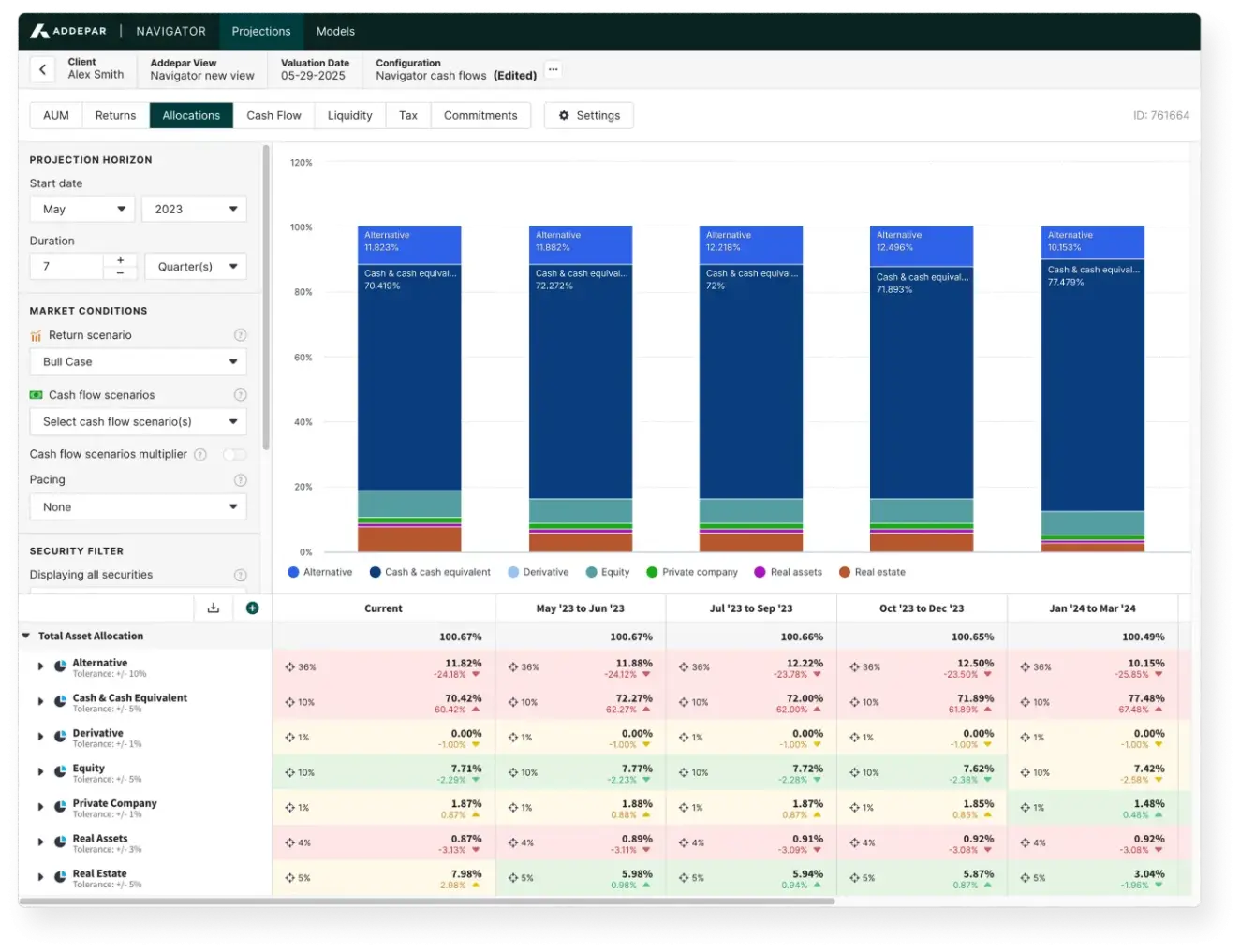The image size is (1240, 952).
Task: Open the start month May dropdown
Action: pyautogui.click(x=82, y=210)
